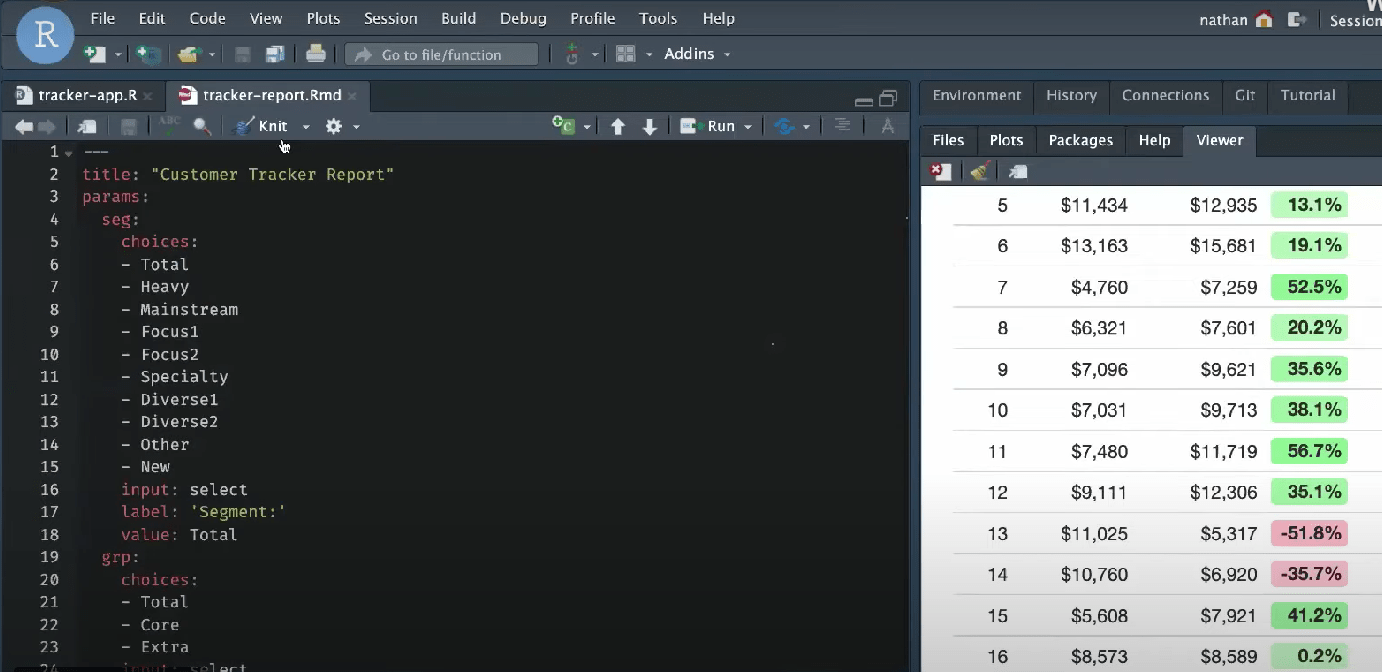Click the visual editor A icon
The image size is (1382, 672).
[887, 126]
